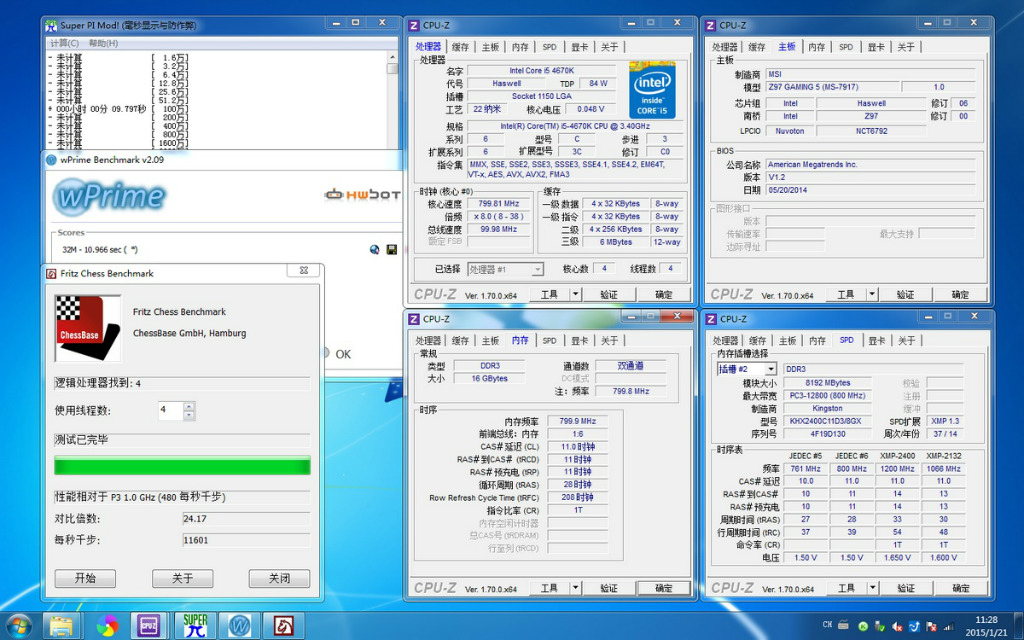Click the 'Intel Core i5 4670K' name field
This screenshot has width=1024, height=640.
(541, 71)
